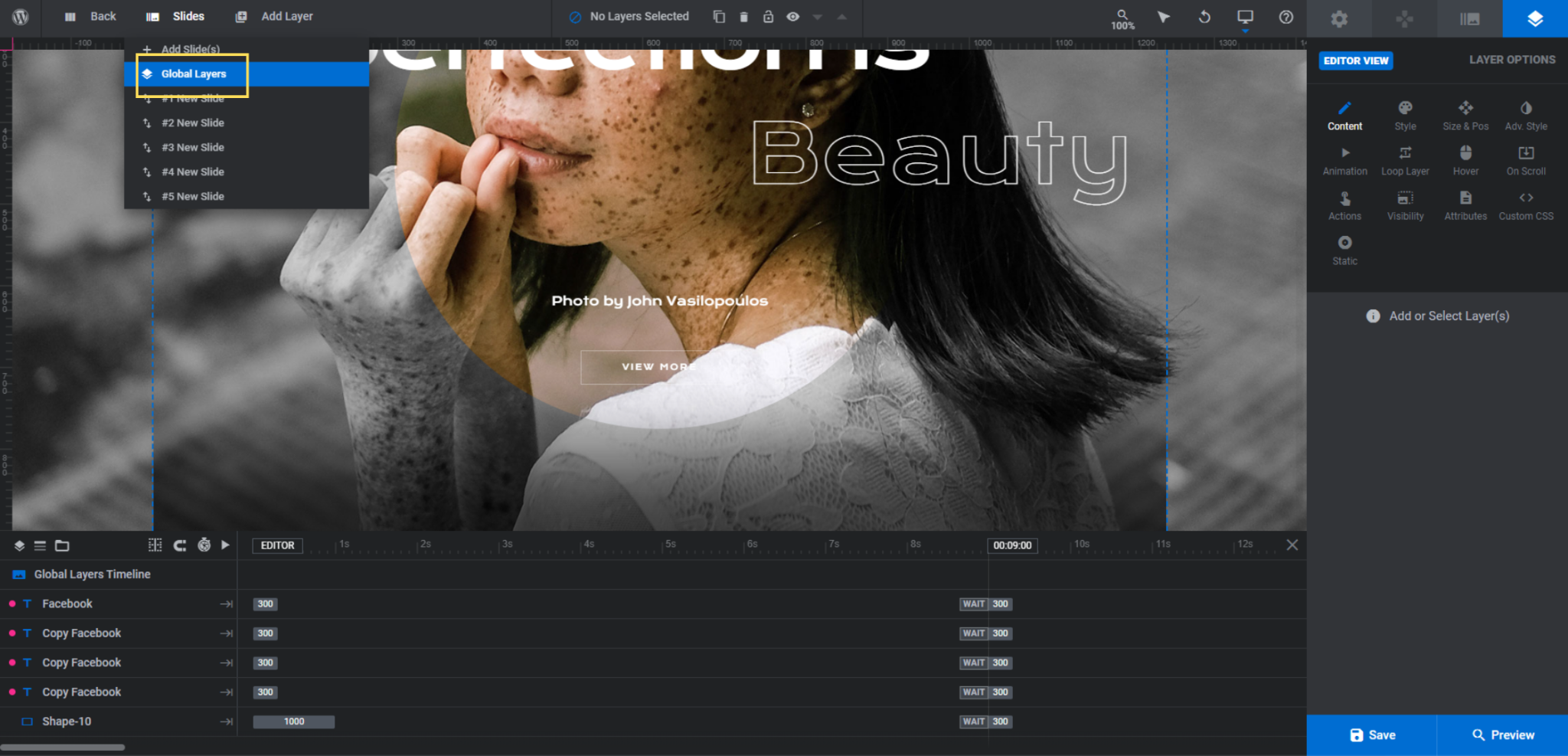Open Adv. Style settings
Screen dimensions: 1568x756
coord(1526,116)
